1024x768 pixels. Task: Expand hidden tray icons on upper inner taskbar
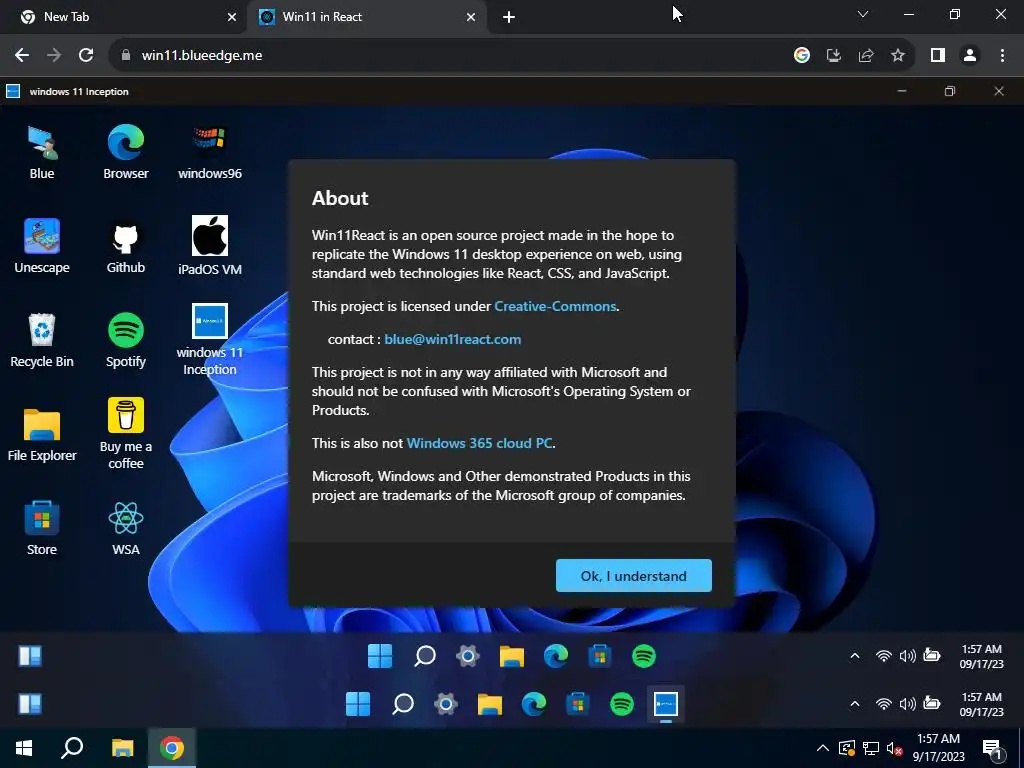(x=854, y=656)
